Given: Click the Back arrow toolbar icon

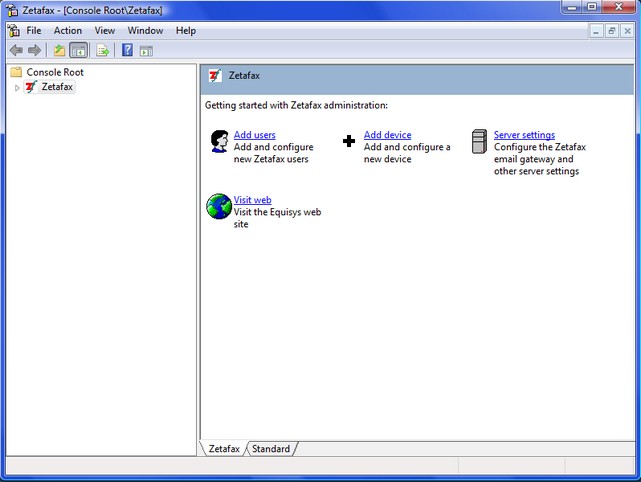Looking at the screenshot, I should point(16,50).
